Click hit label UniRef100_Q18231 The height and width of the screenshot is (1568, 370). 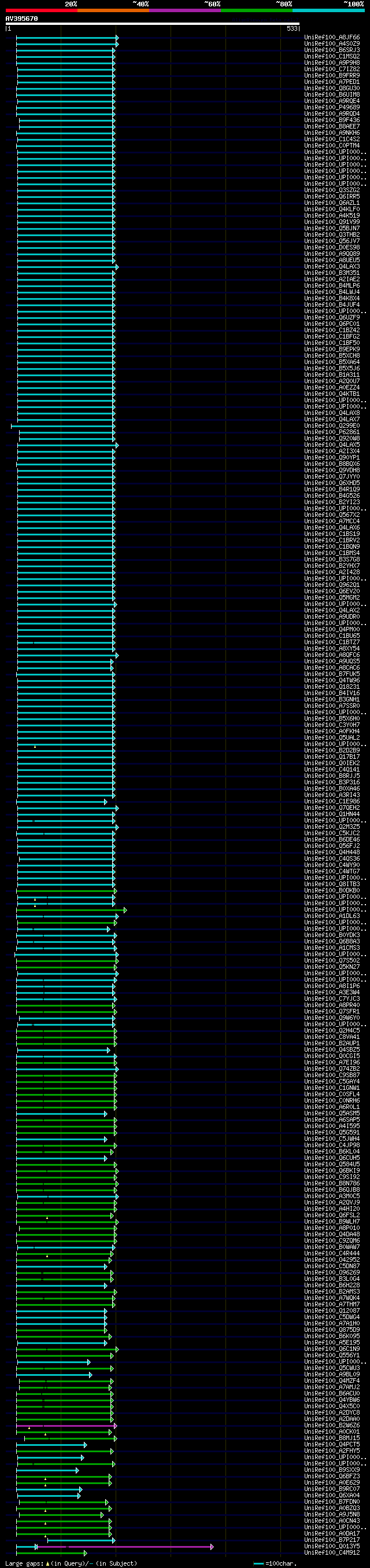click(x=332, y=687)
